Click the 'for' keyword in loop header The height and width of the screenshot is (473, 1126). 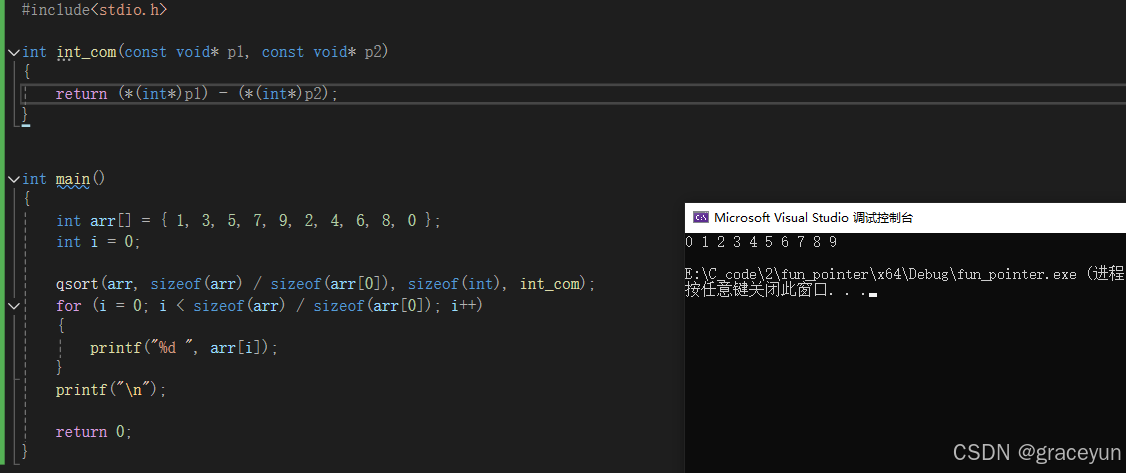point(69,306)
